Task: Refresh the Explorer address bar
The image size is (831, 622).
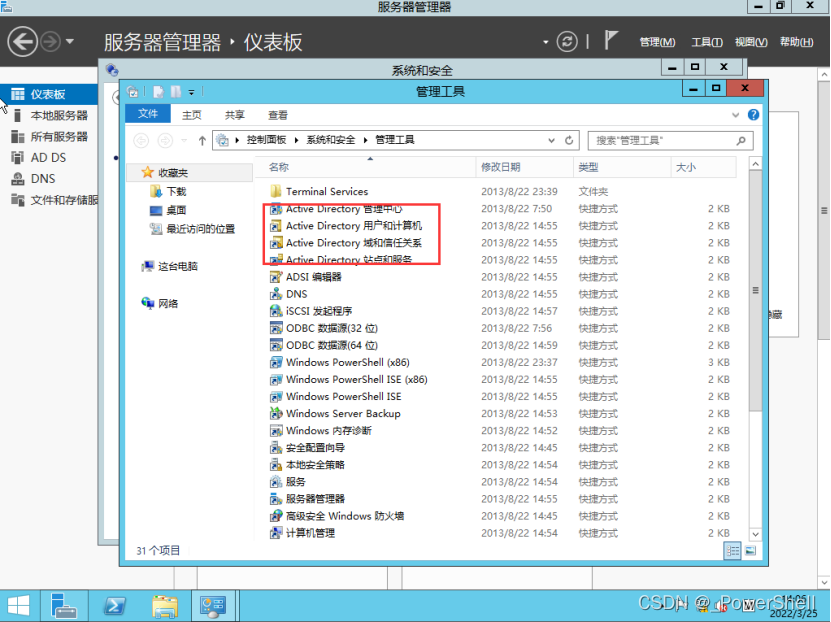Action: pyautogui.click(x=569, y=140)
